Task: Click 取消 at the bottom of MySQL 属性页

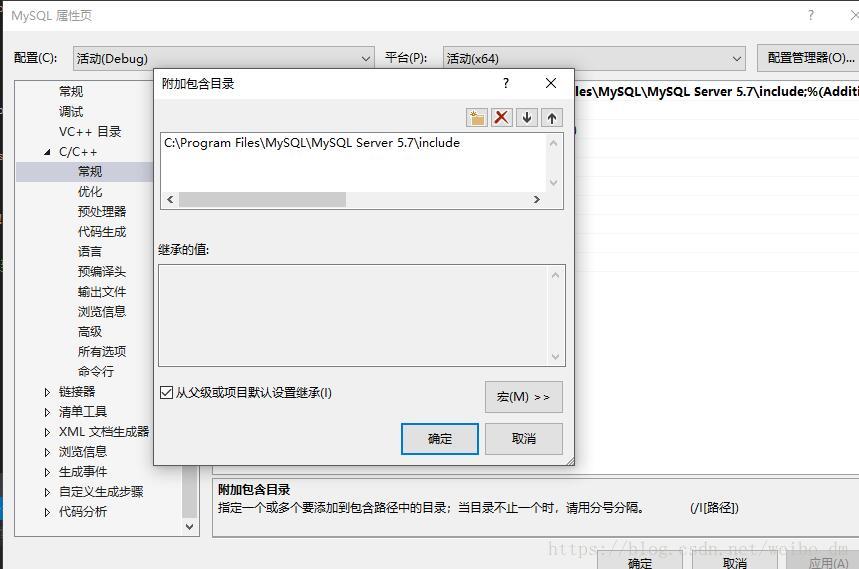Action: click(735, 561)
